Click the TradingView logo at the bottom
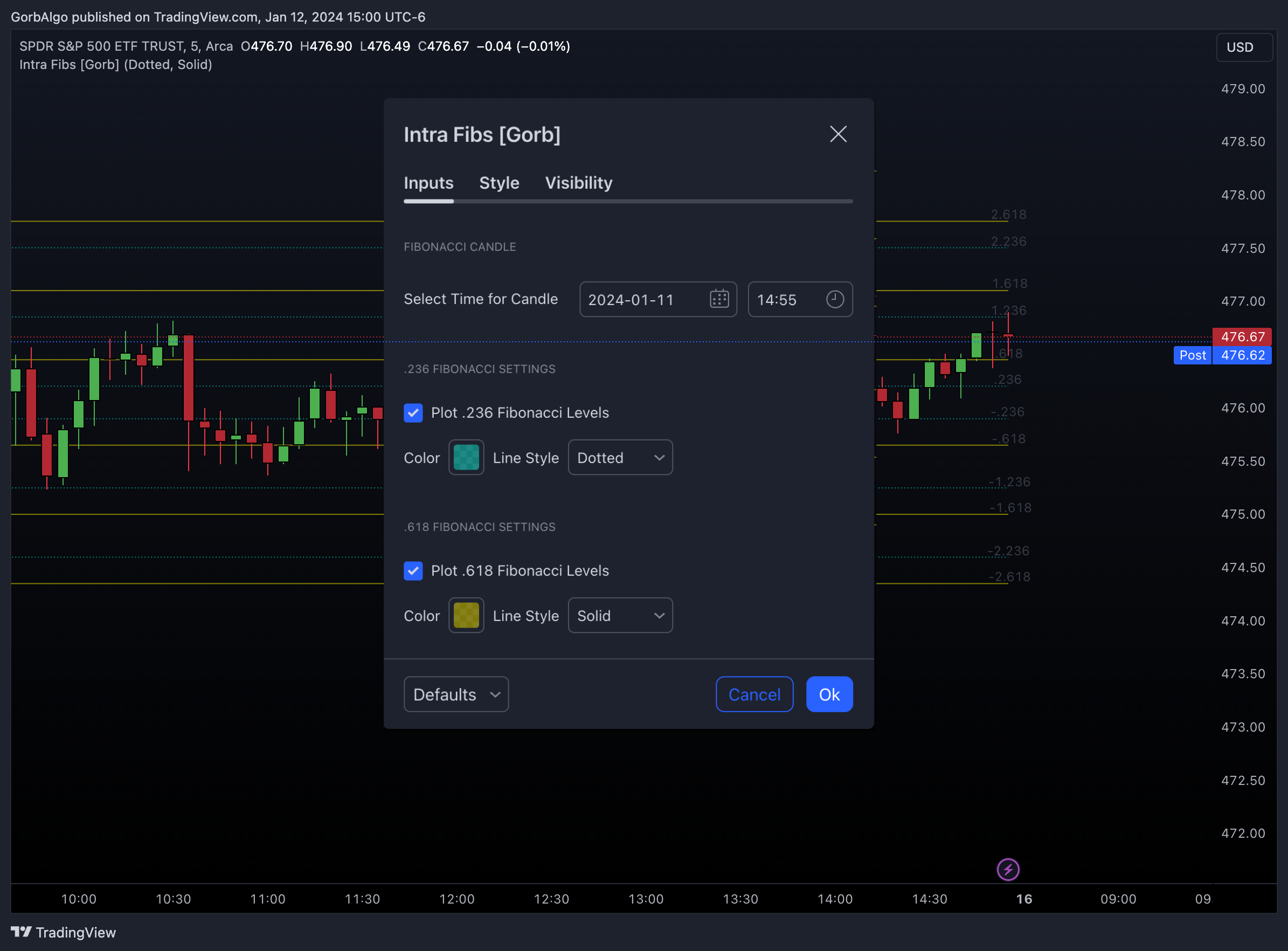 tap(63, 932)
